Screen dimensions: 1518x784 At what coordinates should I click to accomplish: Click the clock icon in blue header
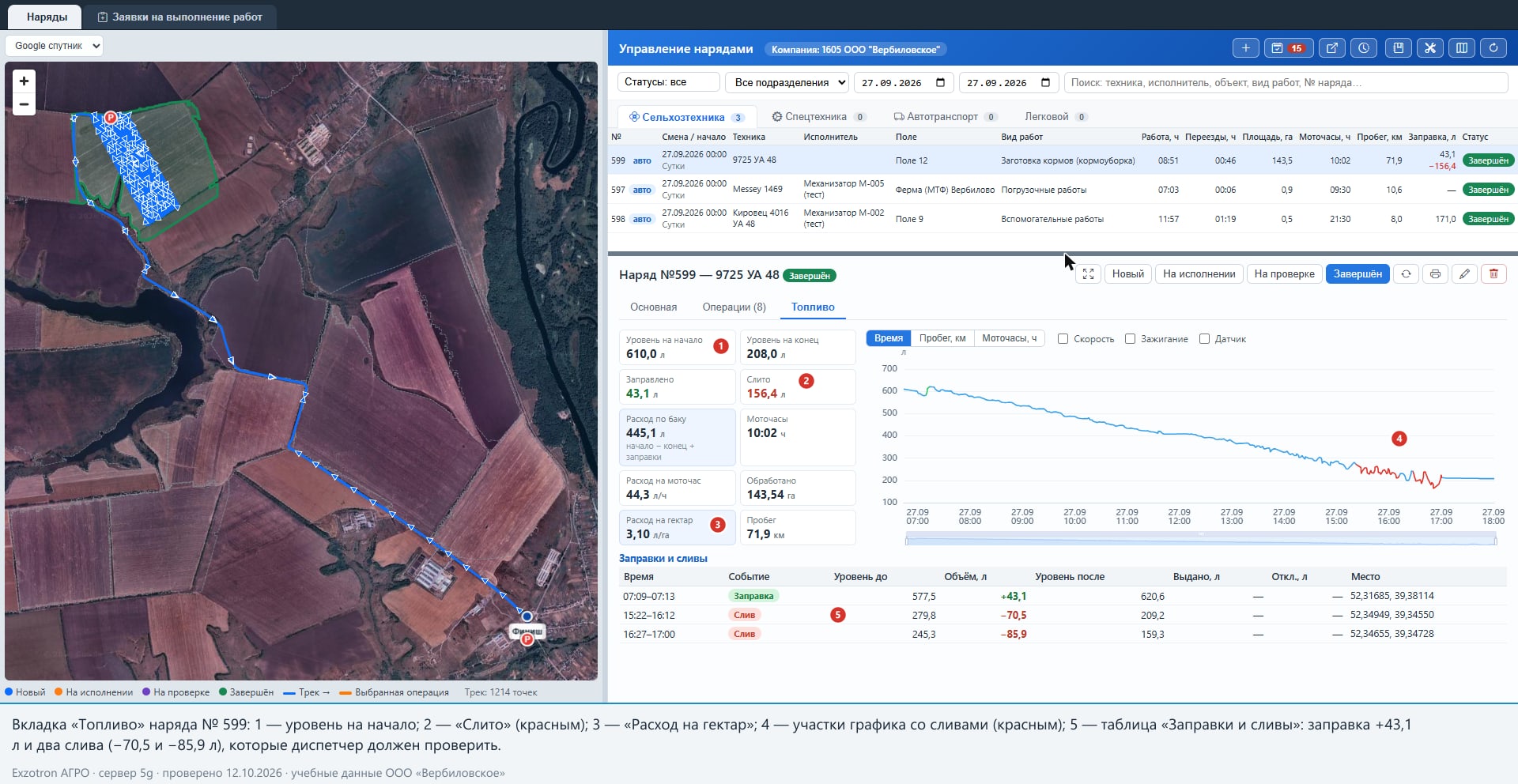point(1364,48)
